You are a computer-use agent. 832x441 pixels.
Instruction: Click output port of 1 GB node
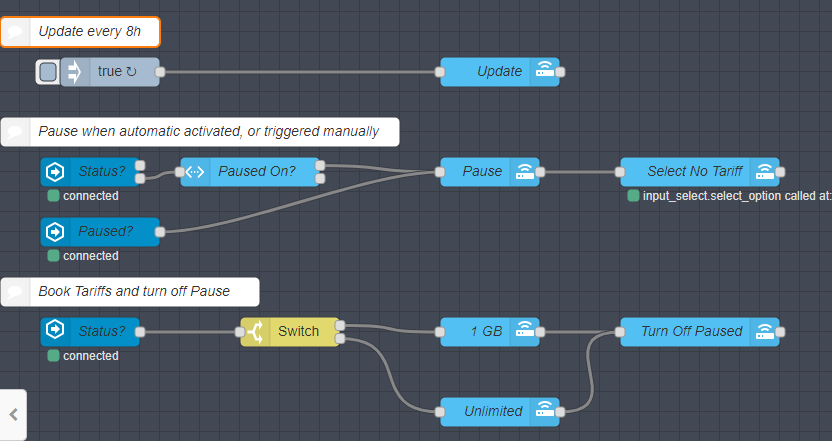tap(540, 332)
